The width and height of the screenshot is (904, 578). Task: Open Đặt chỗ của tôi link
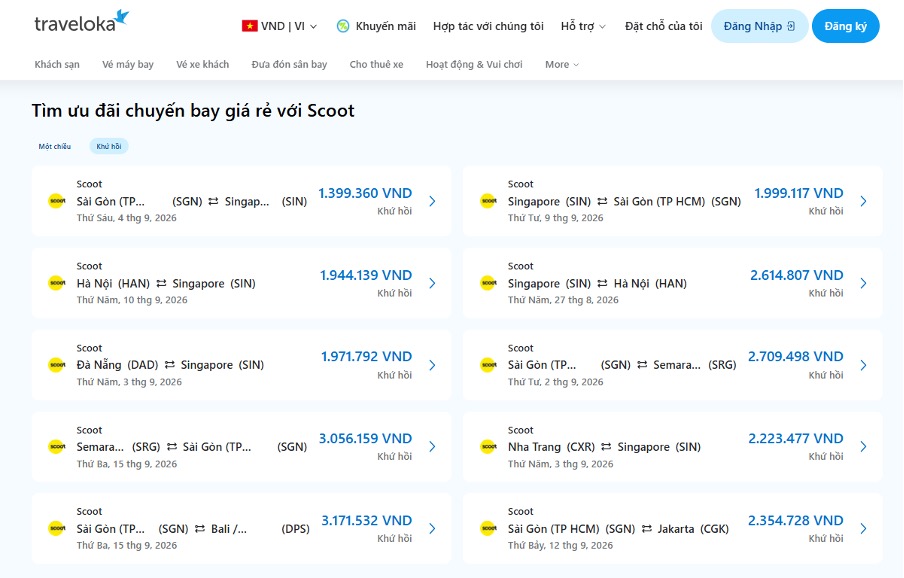[x=664, y=26]
